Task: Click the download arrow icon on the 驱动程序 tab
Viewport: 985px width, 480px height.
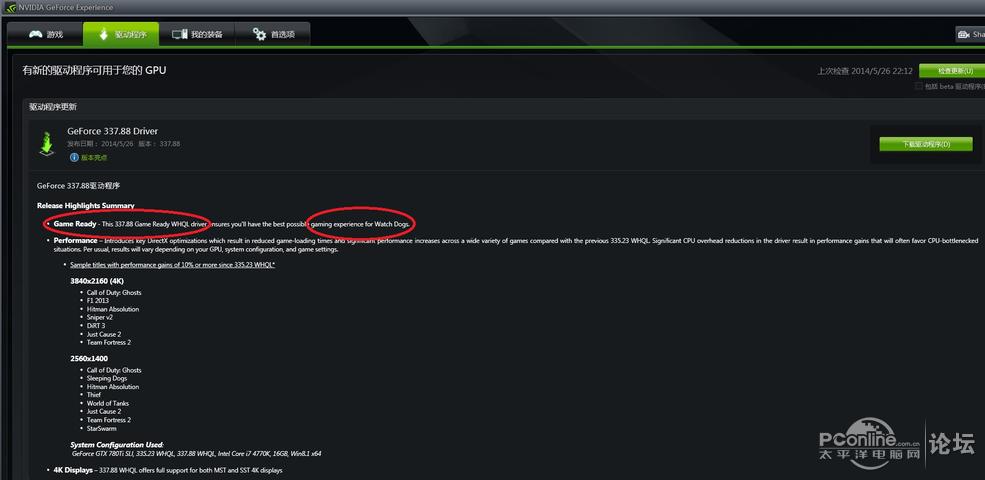Action: 104,34
